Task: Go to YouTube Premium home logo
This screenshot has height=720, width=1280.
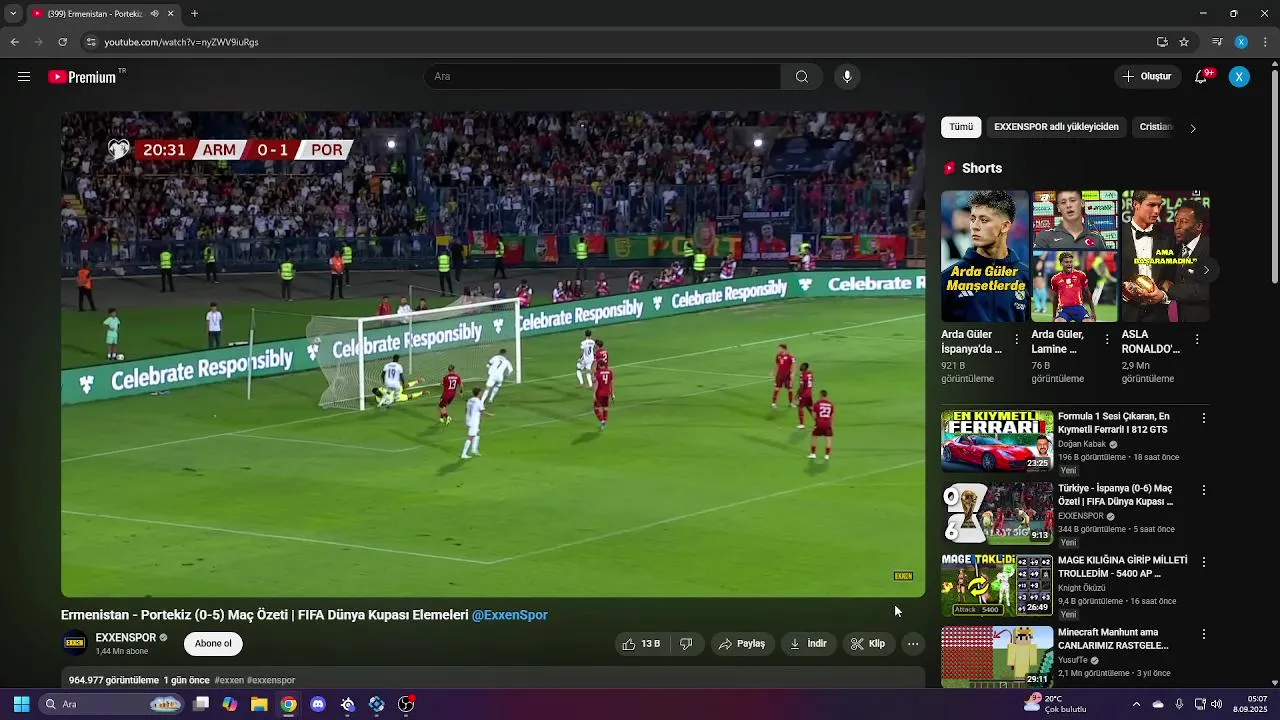Action: point(83,77)
